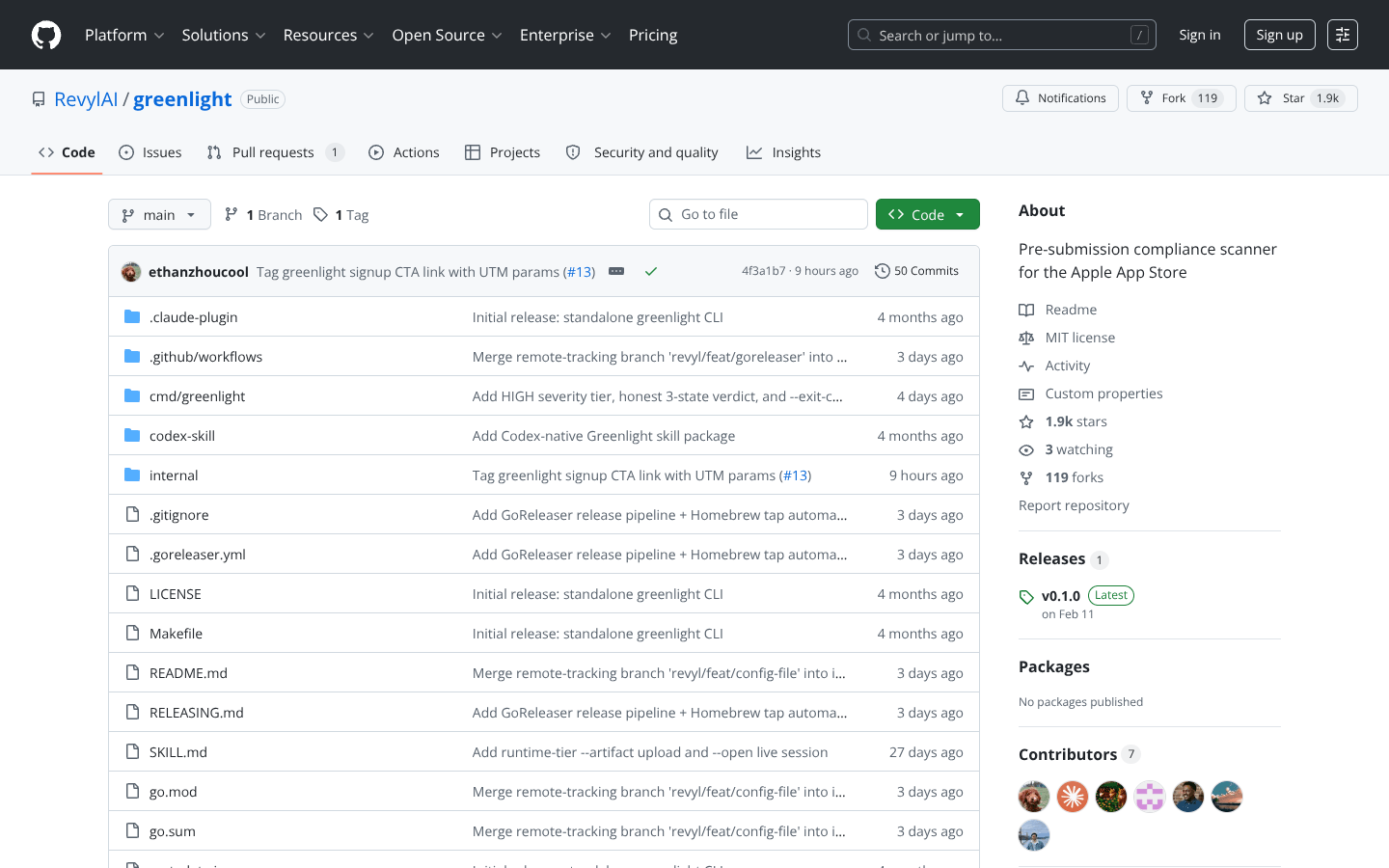Expand the Platform navigation menu
The height and width of the screenshot is (868, 1389).
point(124,35)
